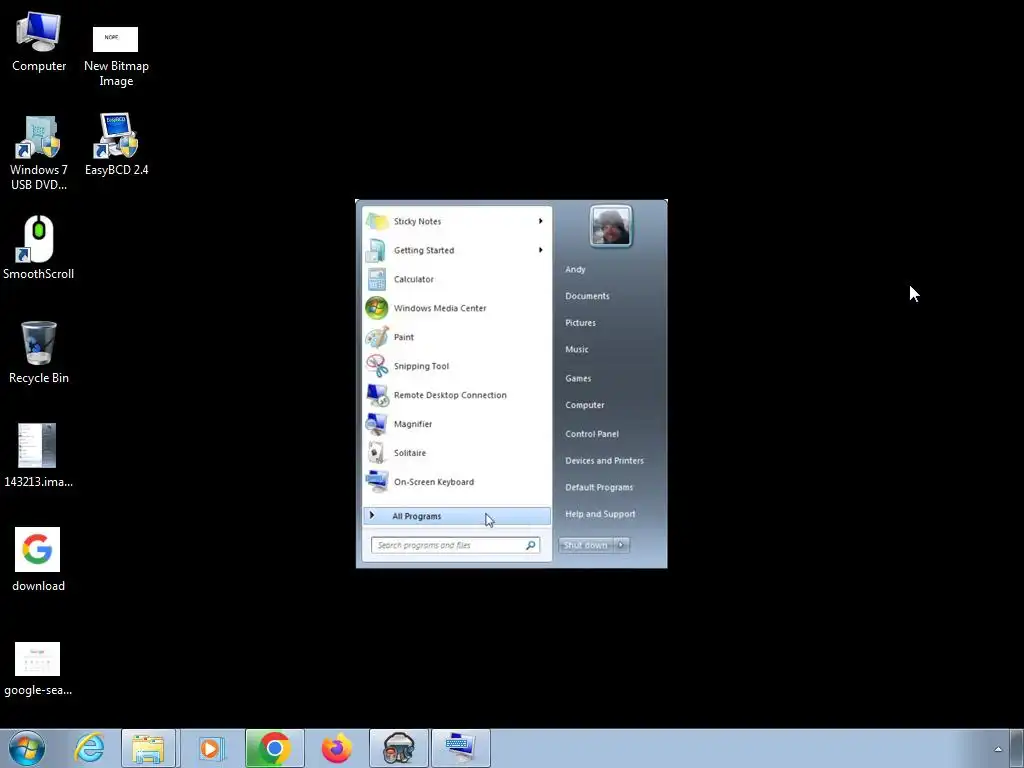The image size is (1024, 768).
Task: Click Show desktop button at taskbar end
Action: [x=1017, y=748]
